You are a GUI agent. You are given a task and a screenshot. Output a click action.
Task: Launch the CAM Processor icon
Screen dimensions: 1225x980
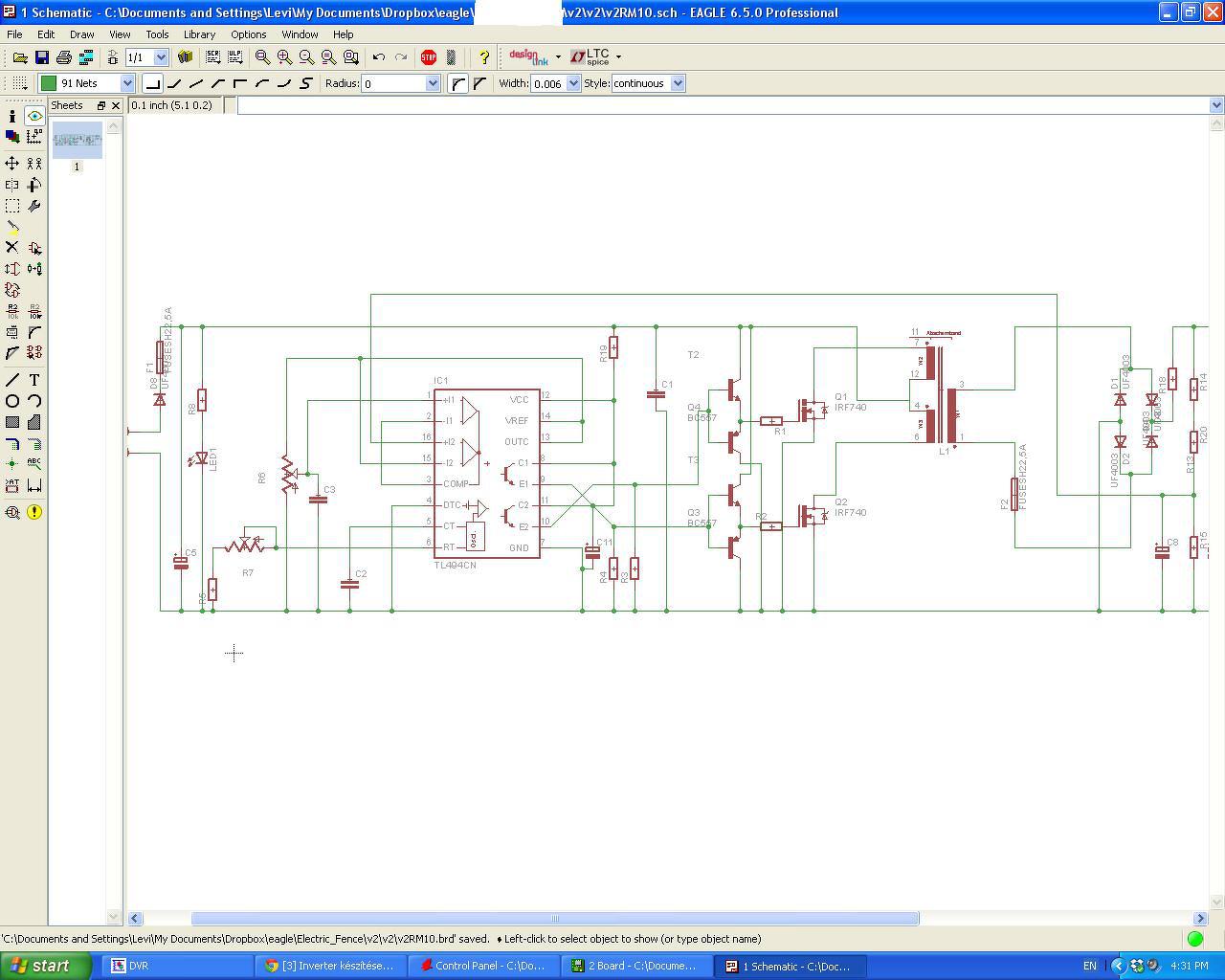[85, 57]
